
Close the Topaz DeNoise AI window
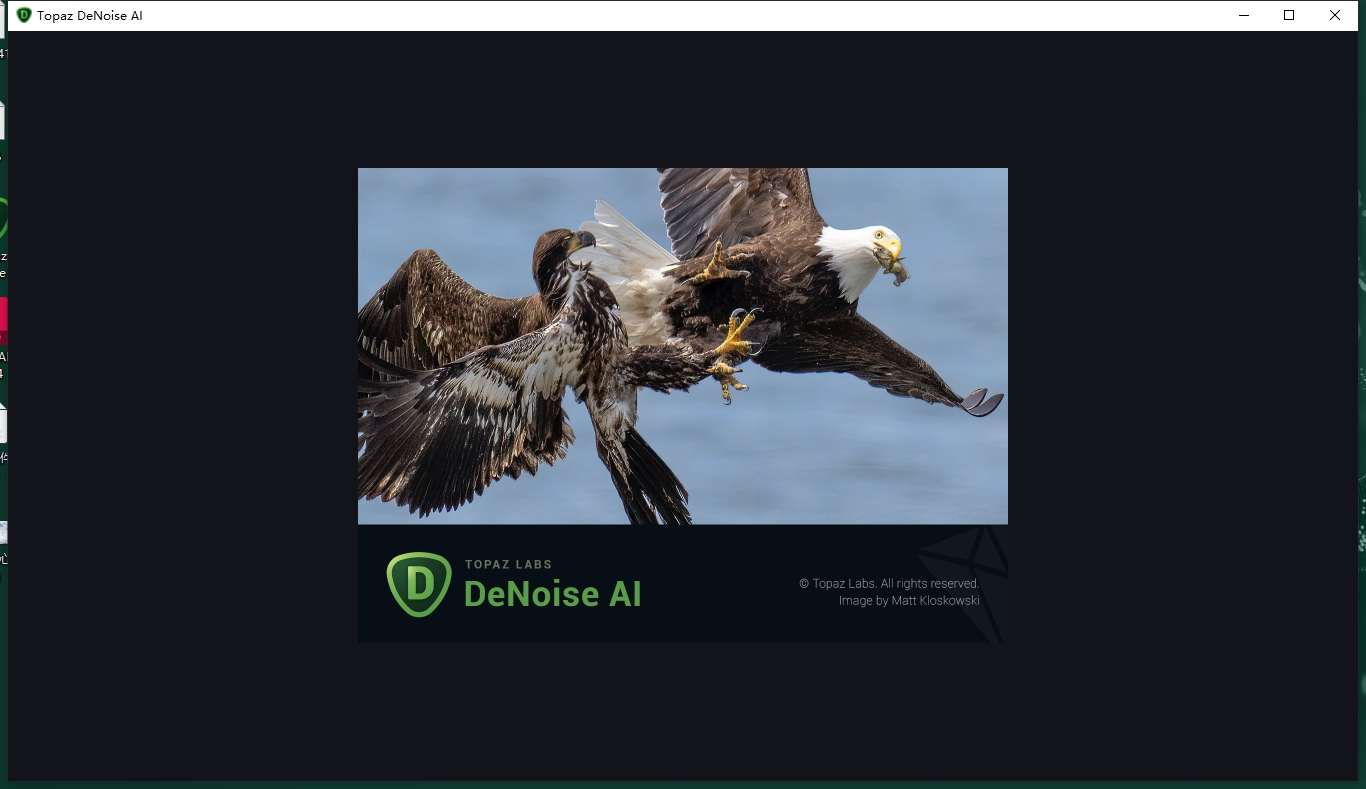tap(1335, 15)
